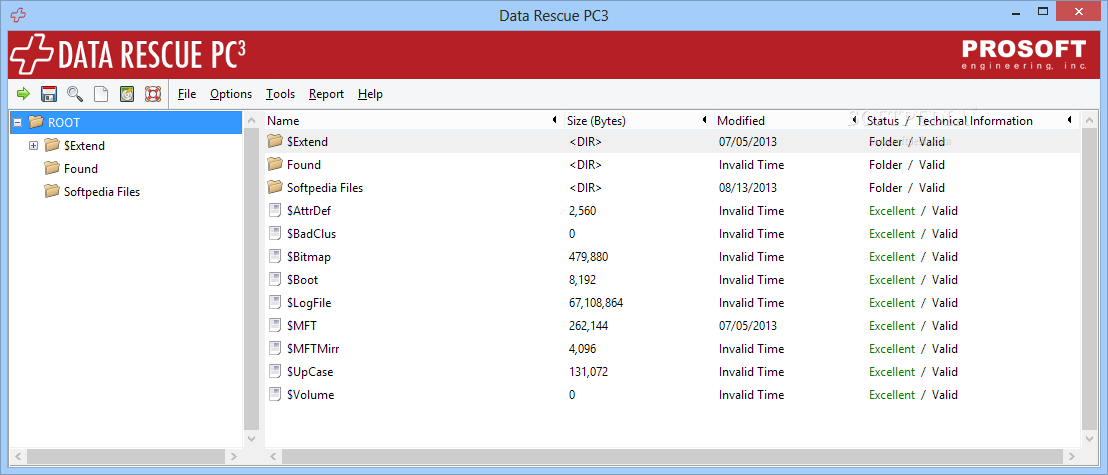Image resolution: width=1108 pixels, height=475 pixels.
Task: Collapse the ROOT tree node
Action: 18,123
